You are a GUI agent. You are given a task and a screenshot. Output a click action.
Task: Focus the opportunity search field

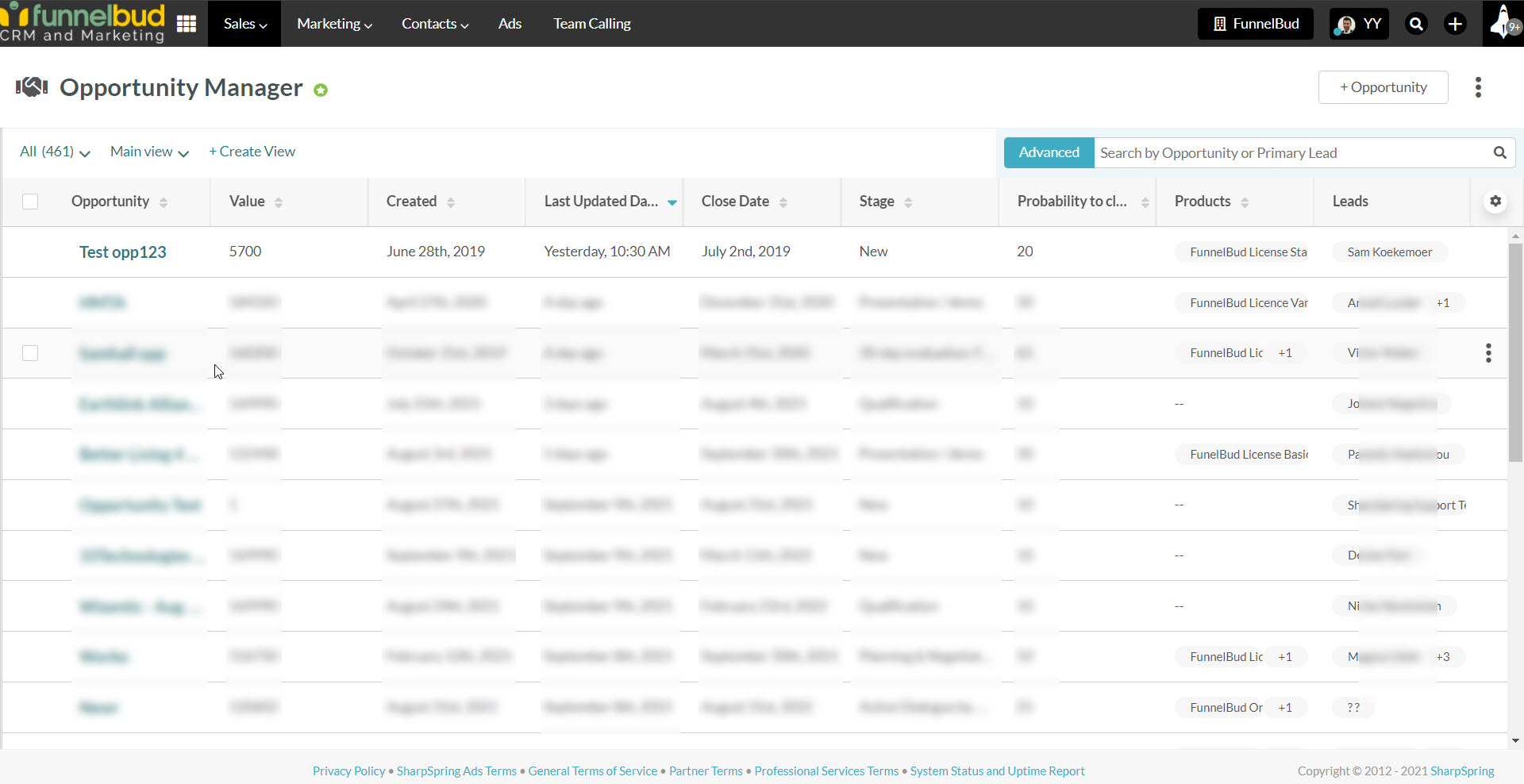(1292, 152)
